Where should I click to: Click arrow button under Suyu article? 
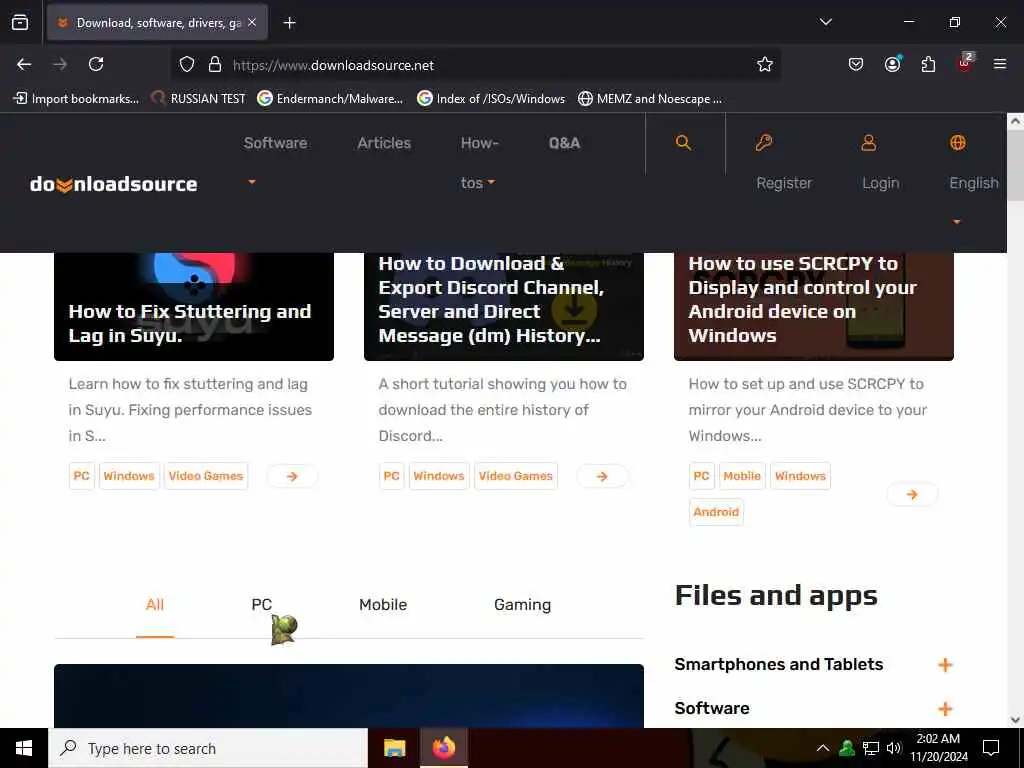tap(292, 477)
